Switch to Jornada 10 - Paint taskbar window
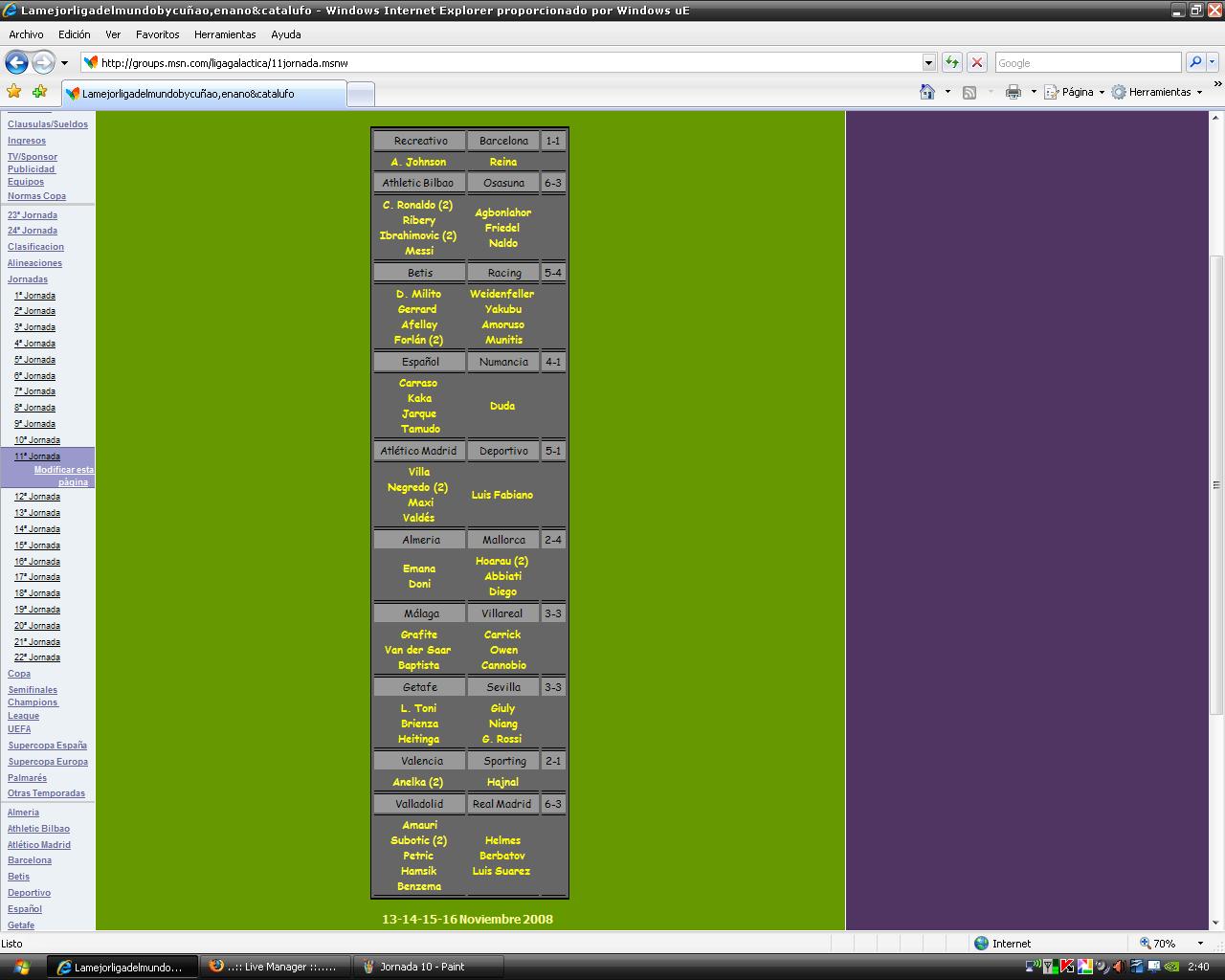Image resolution: width=1225 pixels, height=980 pixels. click(427, 967)
